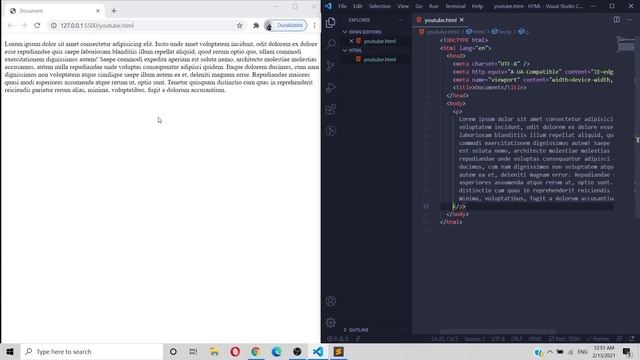640x360 pixels.
Task: Close the youtube.html editor tab
Action: (x=462, y=20)
